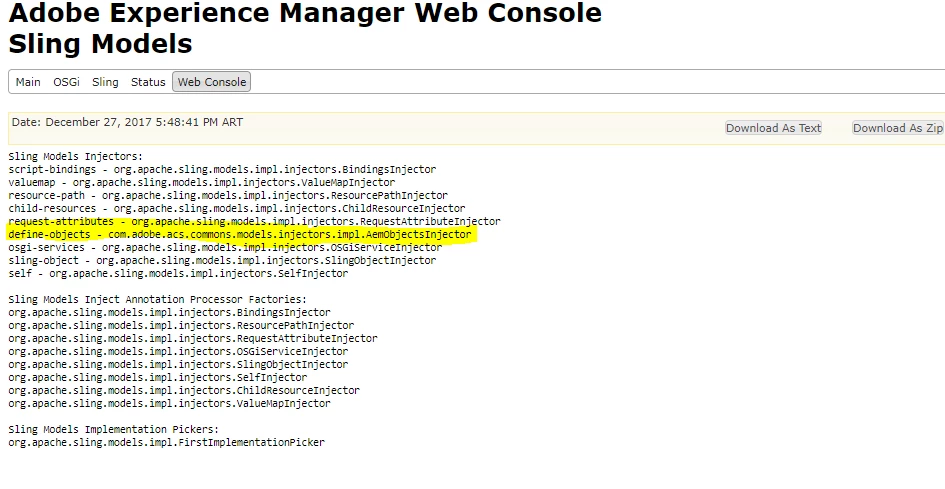Open the Sling menu
This screenshot has height=489, width=945.
[105, 82]
